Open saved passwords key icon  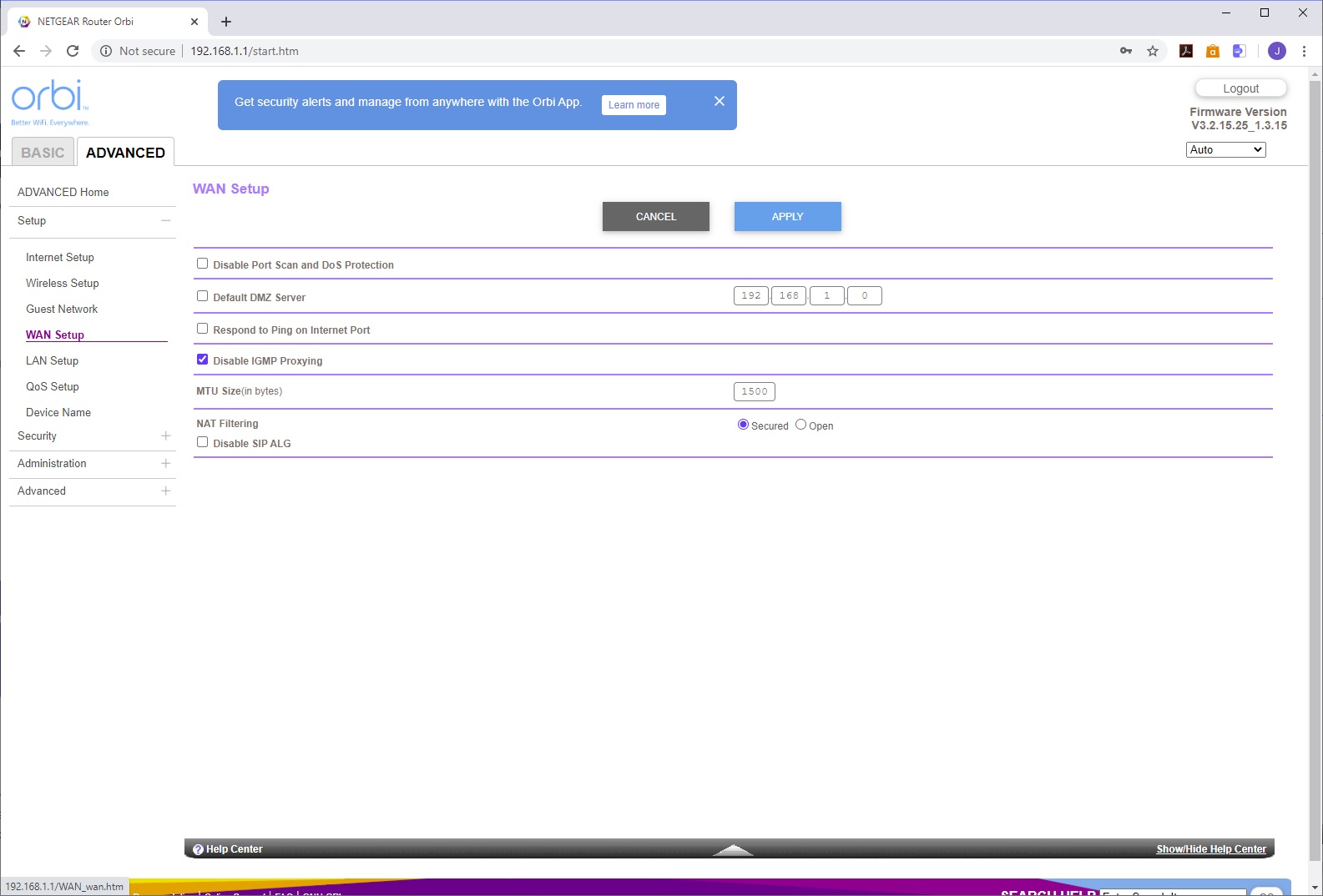[1126, 51]
